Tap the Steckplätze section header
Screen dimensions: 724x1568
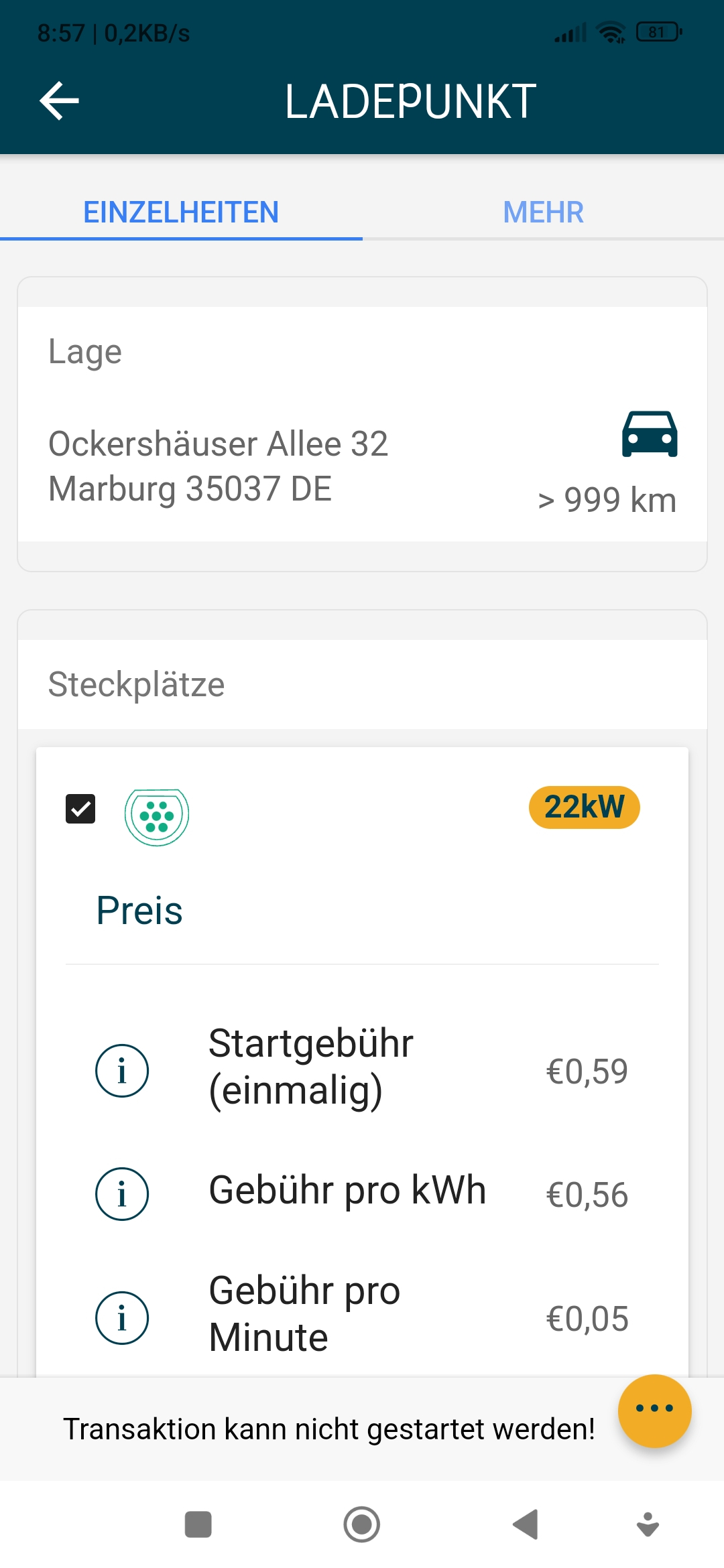click(137, 685)
